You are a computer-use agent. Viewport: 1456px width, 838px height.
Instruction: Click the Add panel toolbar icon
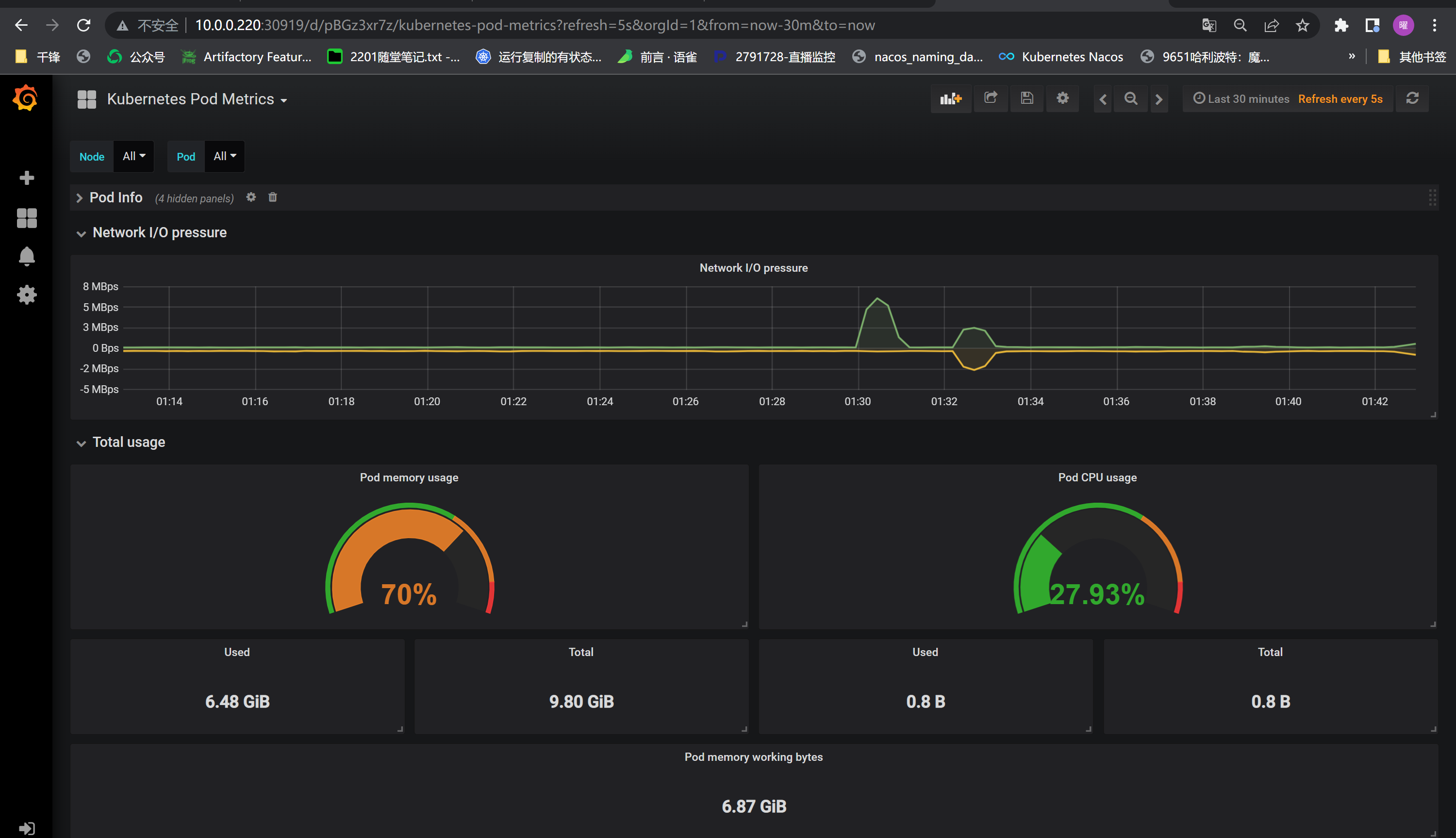pyautogui.click(x=950, y=99)
